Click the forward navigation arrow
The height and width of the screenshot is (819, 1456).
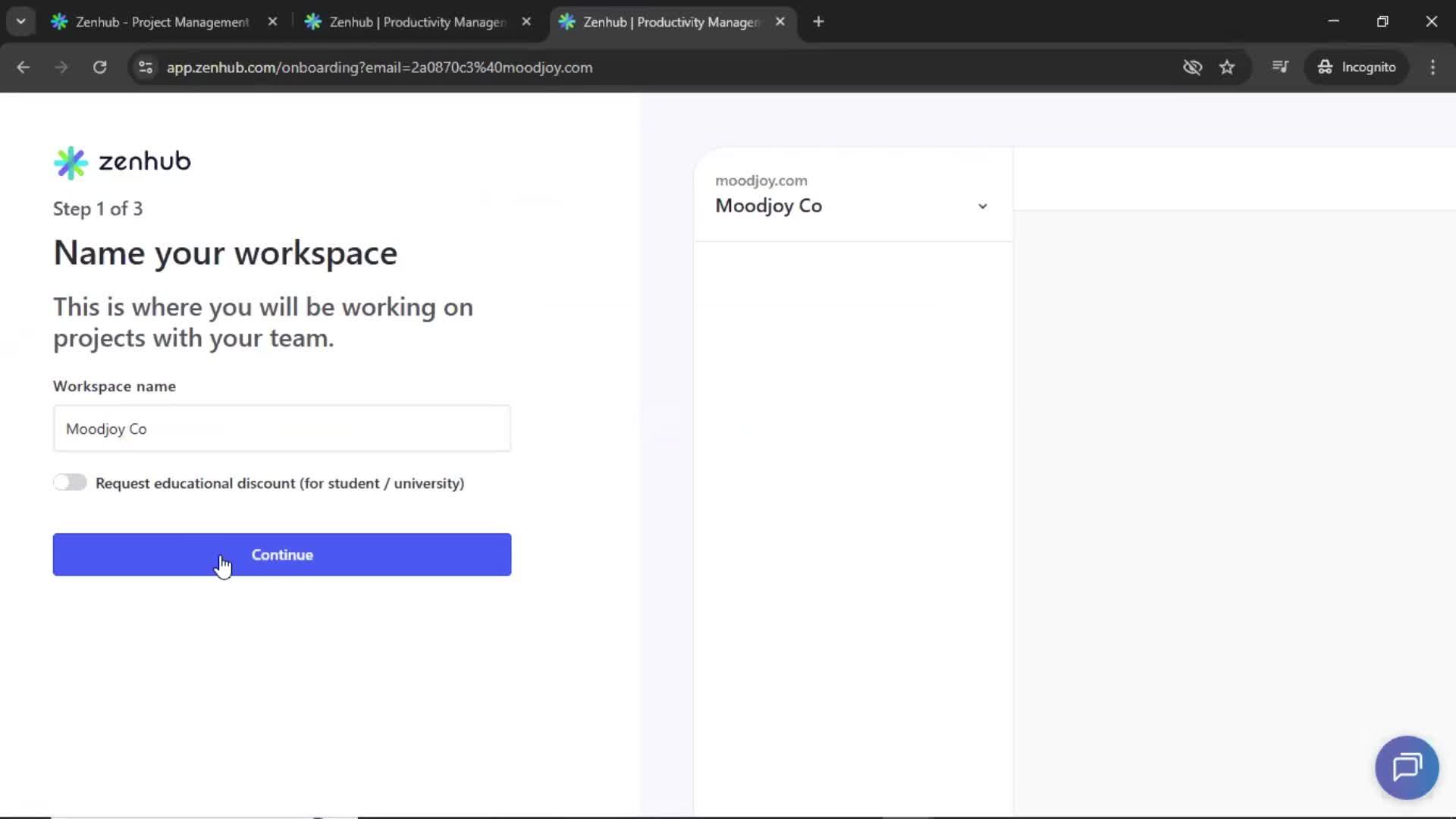pyautogui.click(x=61, y=67)
